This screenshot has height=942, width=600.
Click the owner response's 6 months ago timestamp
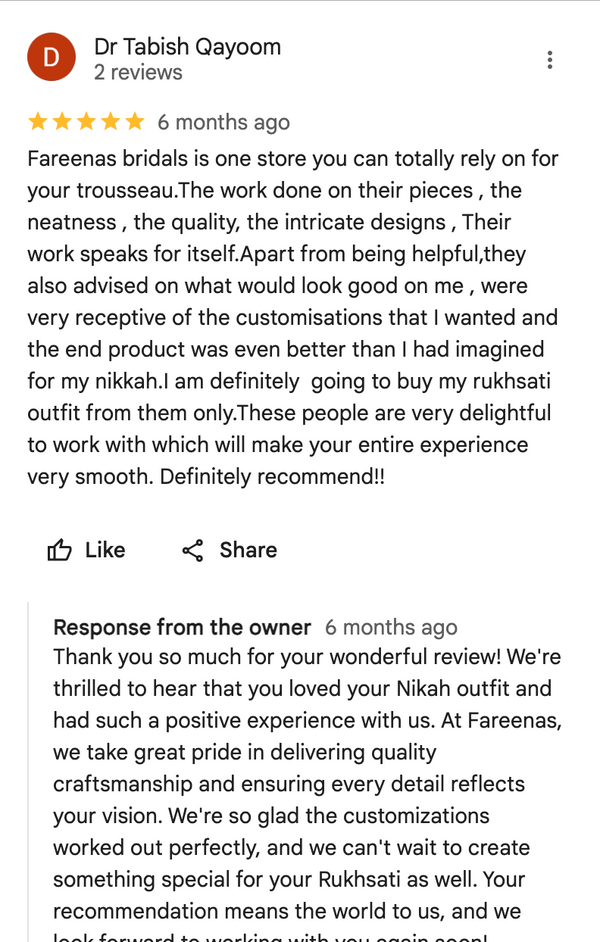391,628
